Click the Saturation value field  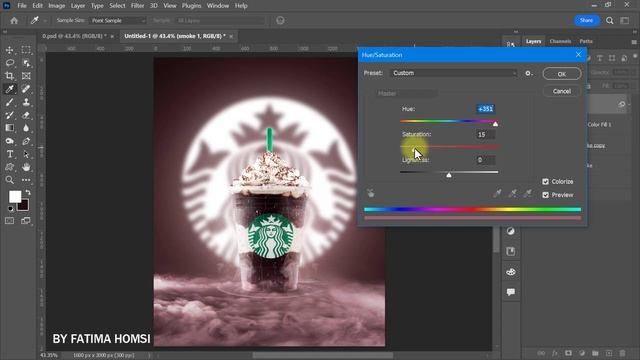[485, 134]
